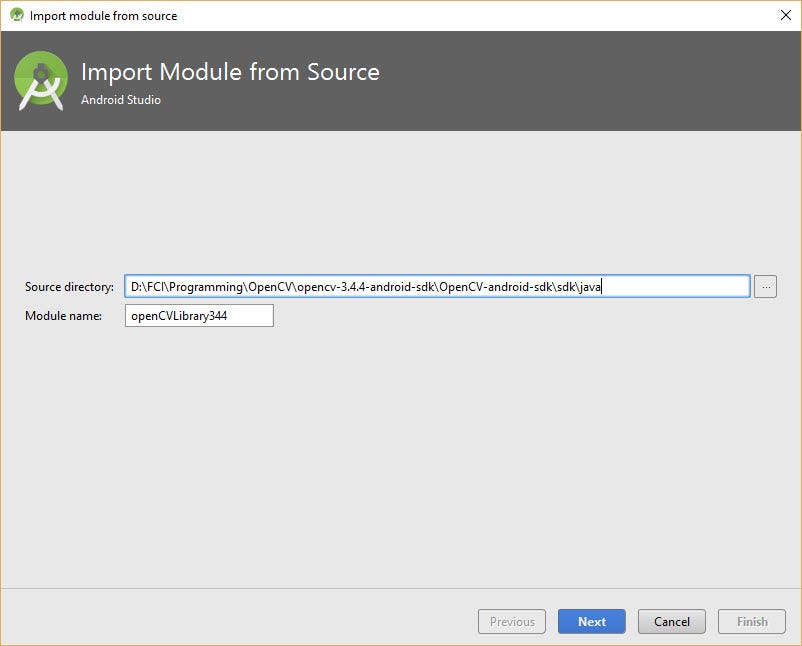Click the 'Import module from source' title bar text
The height and width of the screenshot is (646, 802).
coord(103,16)
